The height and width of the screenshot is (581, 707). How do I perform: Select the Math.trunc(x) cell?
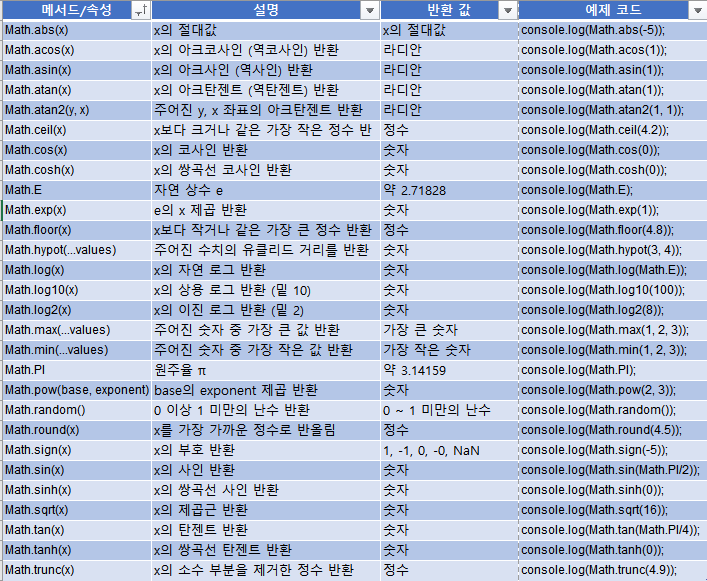click(x=77, y=570)
